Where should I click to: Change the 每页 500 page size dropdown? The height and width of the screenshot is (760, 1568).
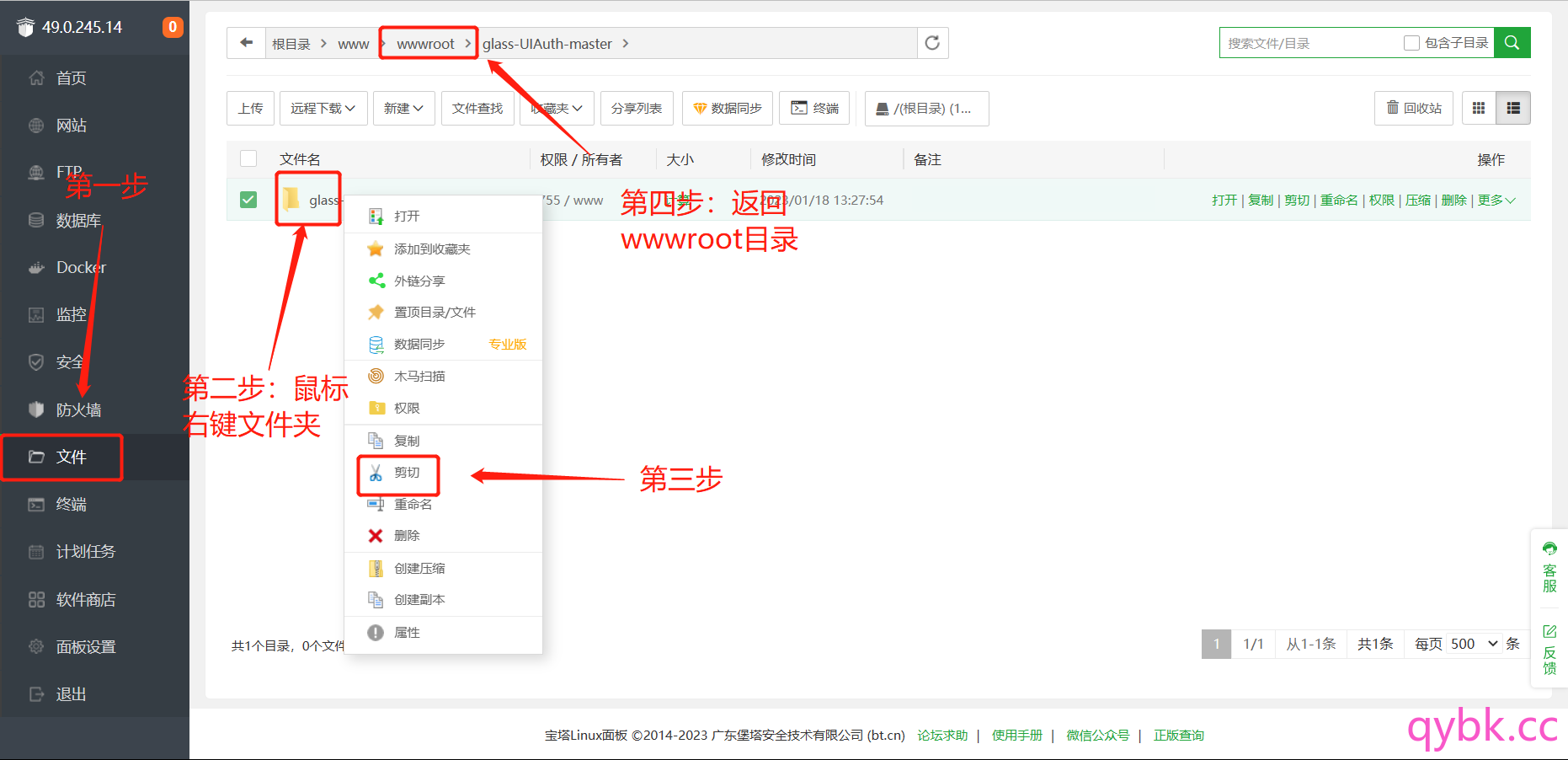click(x=1474, y=644)
